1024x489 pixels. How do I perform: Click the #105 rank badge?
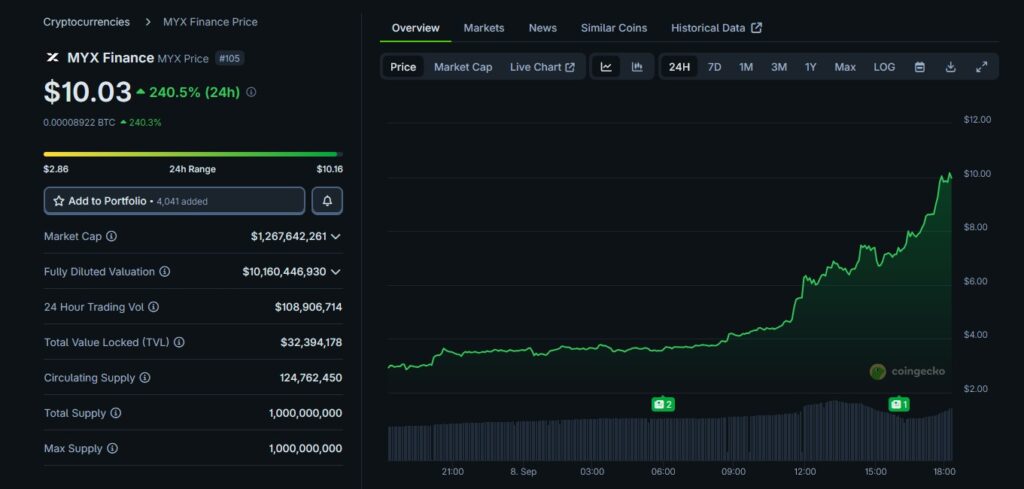tap(229, 58)
